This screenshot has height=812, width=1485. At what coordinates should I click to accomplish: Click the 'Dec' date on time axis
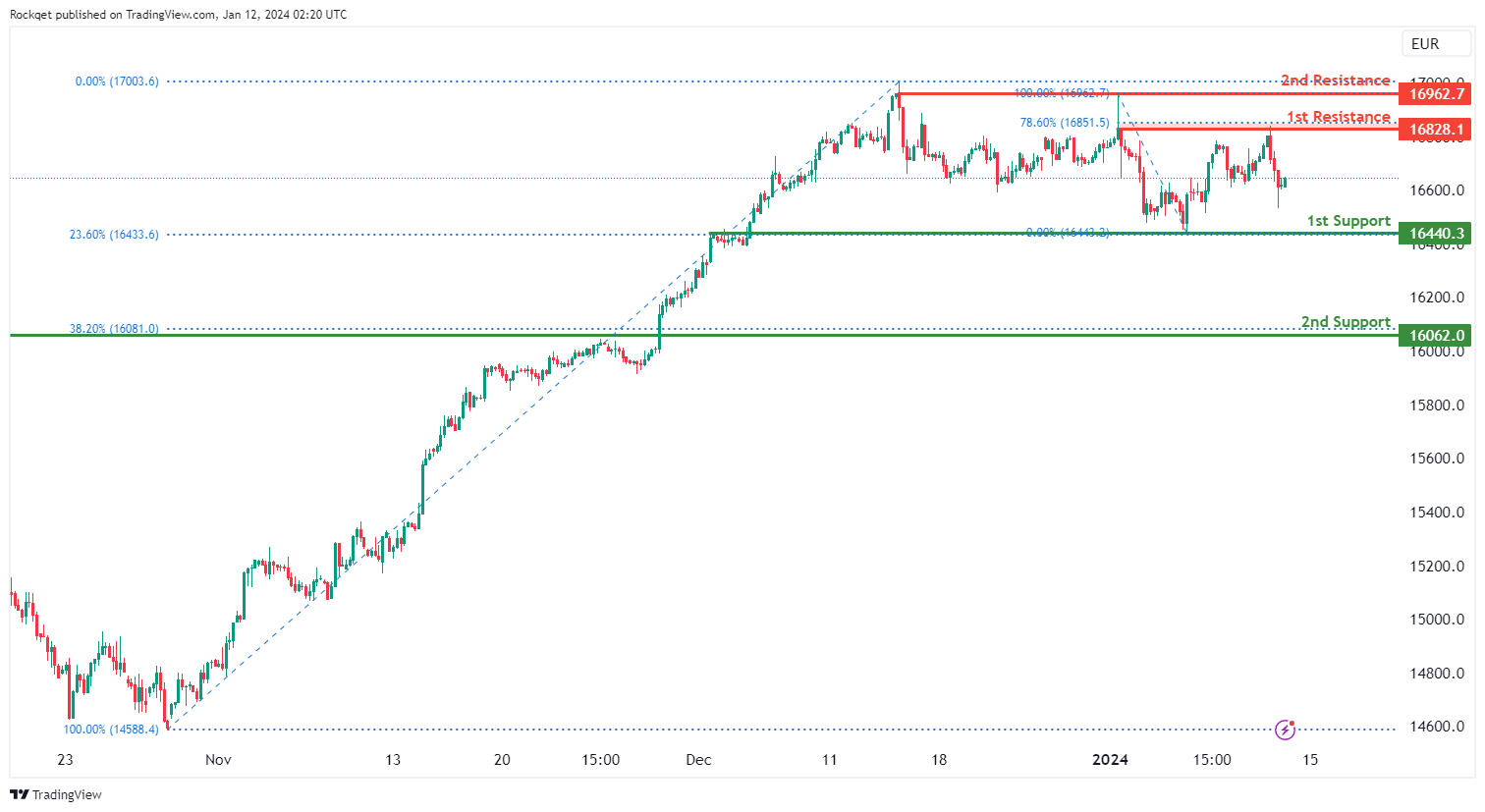click(698, 760)
